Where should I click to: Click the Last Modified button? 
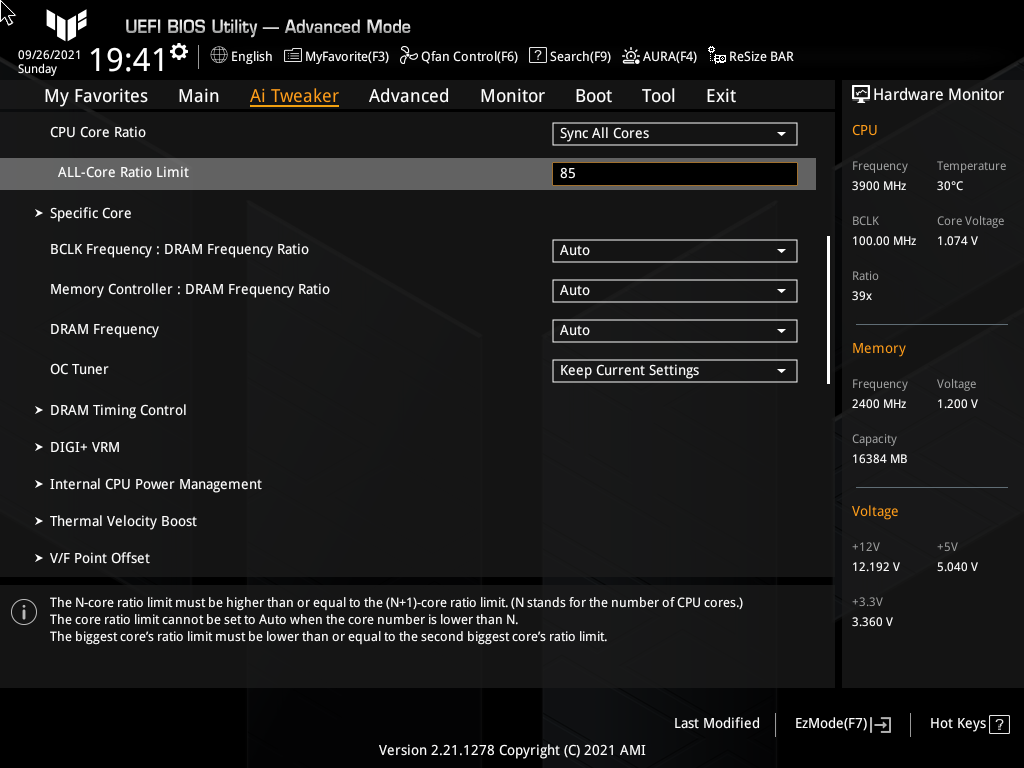click(716, 723)
